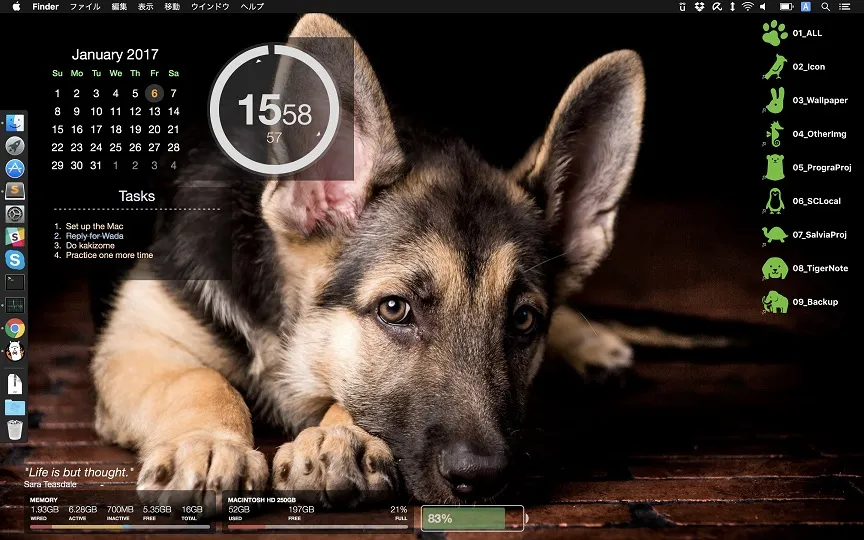Image resolution: width=864 pixels, height=540 pixels.
Task: Open Skype from the Dock
Action: 14,260
